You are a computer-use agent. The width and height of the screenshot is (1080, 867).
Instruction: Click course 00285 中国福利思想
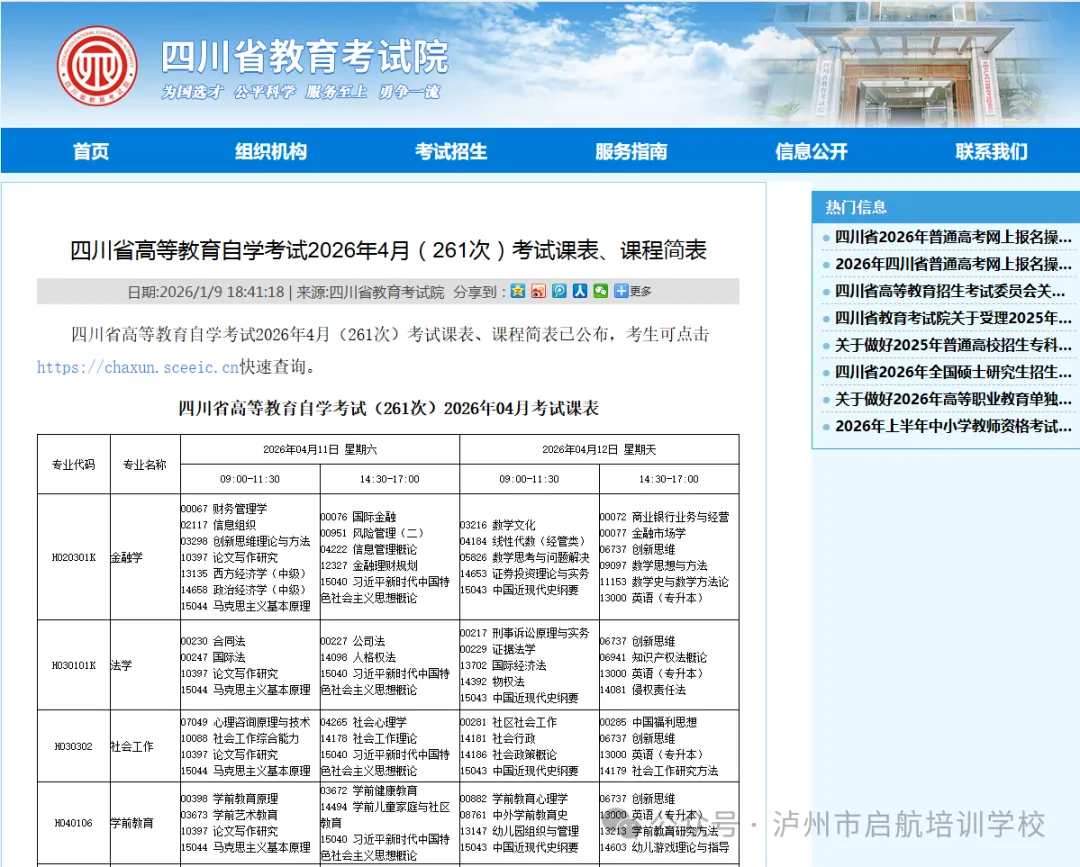(648, 722)
